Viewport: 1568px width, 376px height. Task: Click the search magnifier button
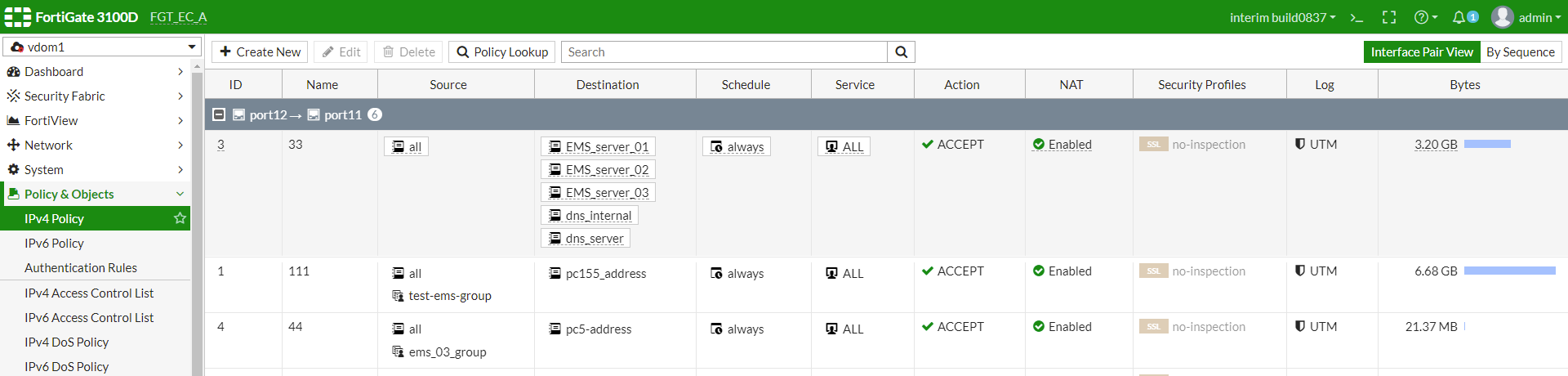coord(901,52)
